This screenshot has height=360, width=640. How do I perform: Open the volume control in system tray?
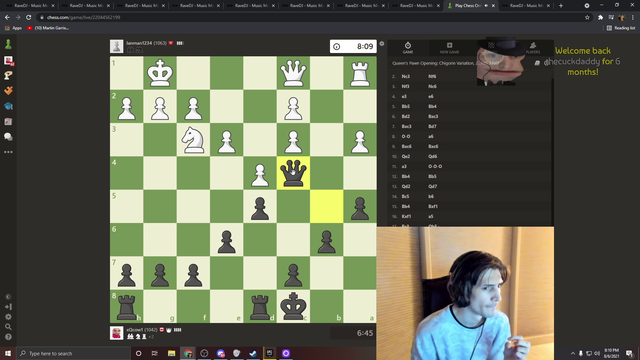(597, 353)
